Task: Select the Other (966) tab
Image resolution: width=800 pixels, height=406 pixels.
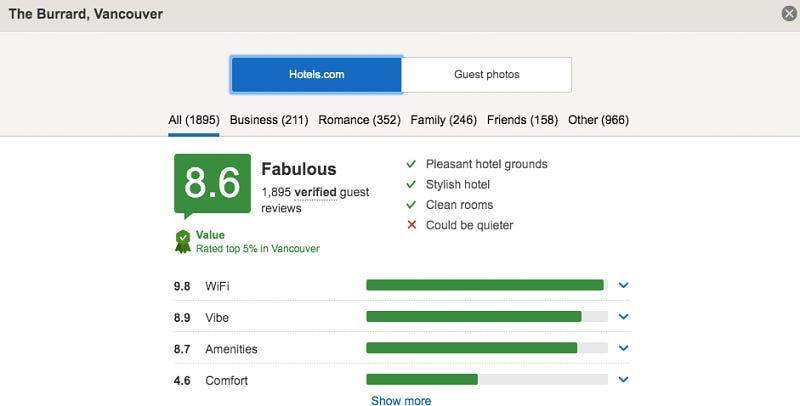Action: point(598,120)
